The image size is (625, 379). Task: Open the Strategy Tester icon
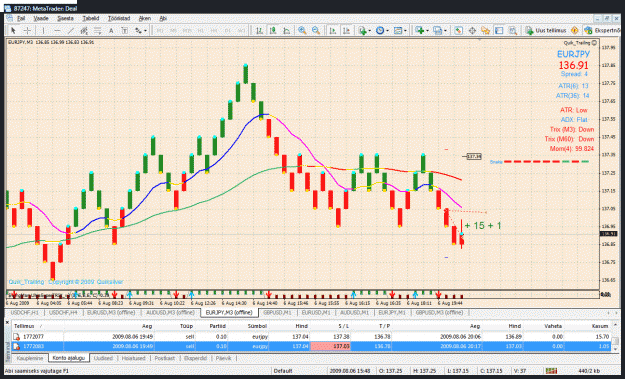coord(513,30)
